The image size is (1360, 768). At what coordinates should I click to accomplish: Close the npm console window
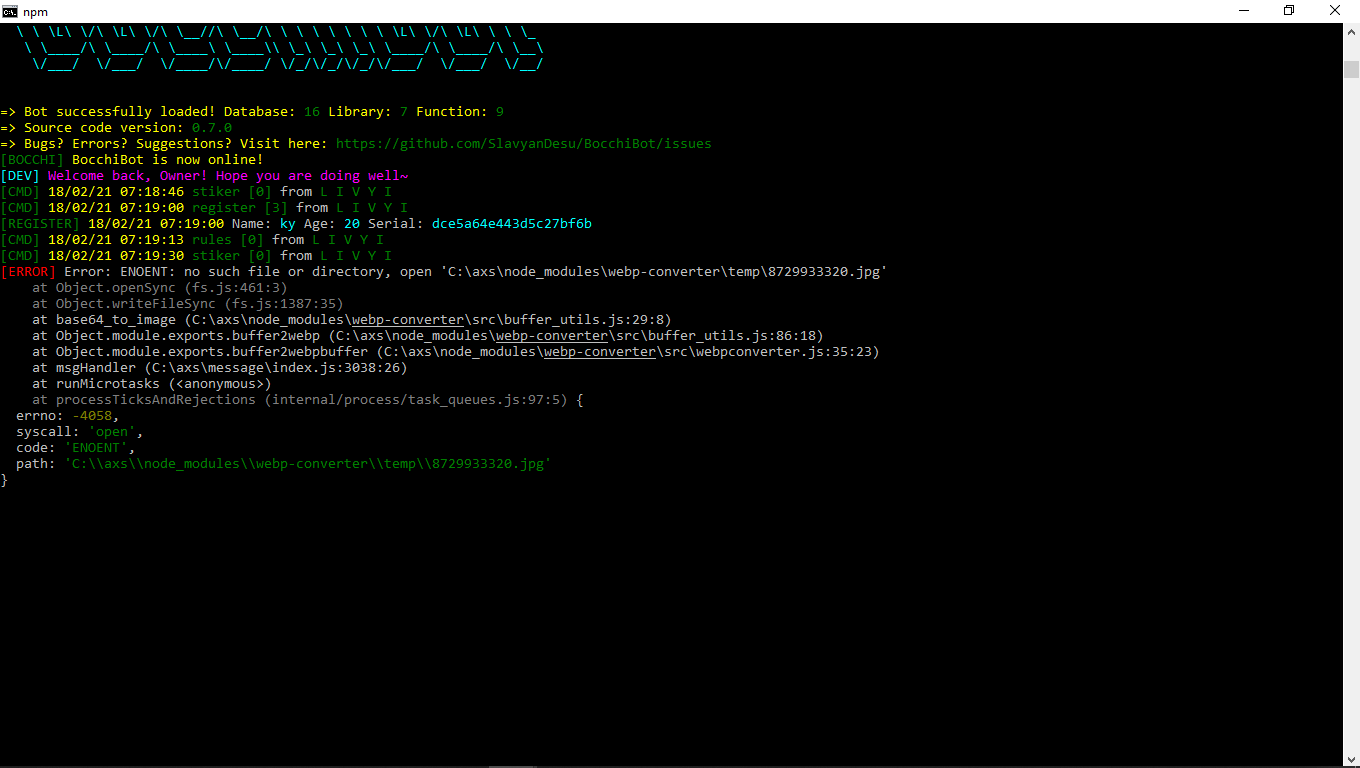tap(1335, 11)
